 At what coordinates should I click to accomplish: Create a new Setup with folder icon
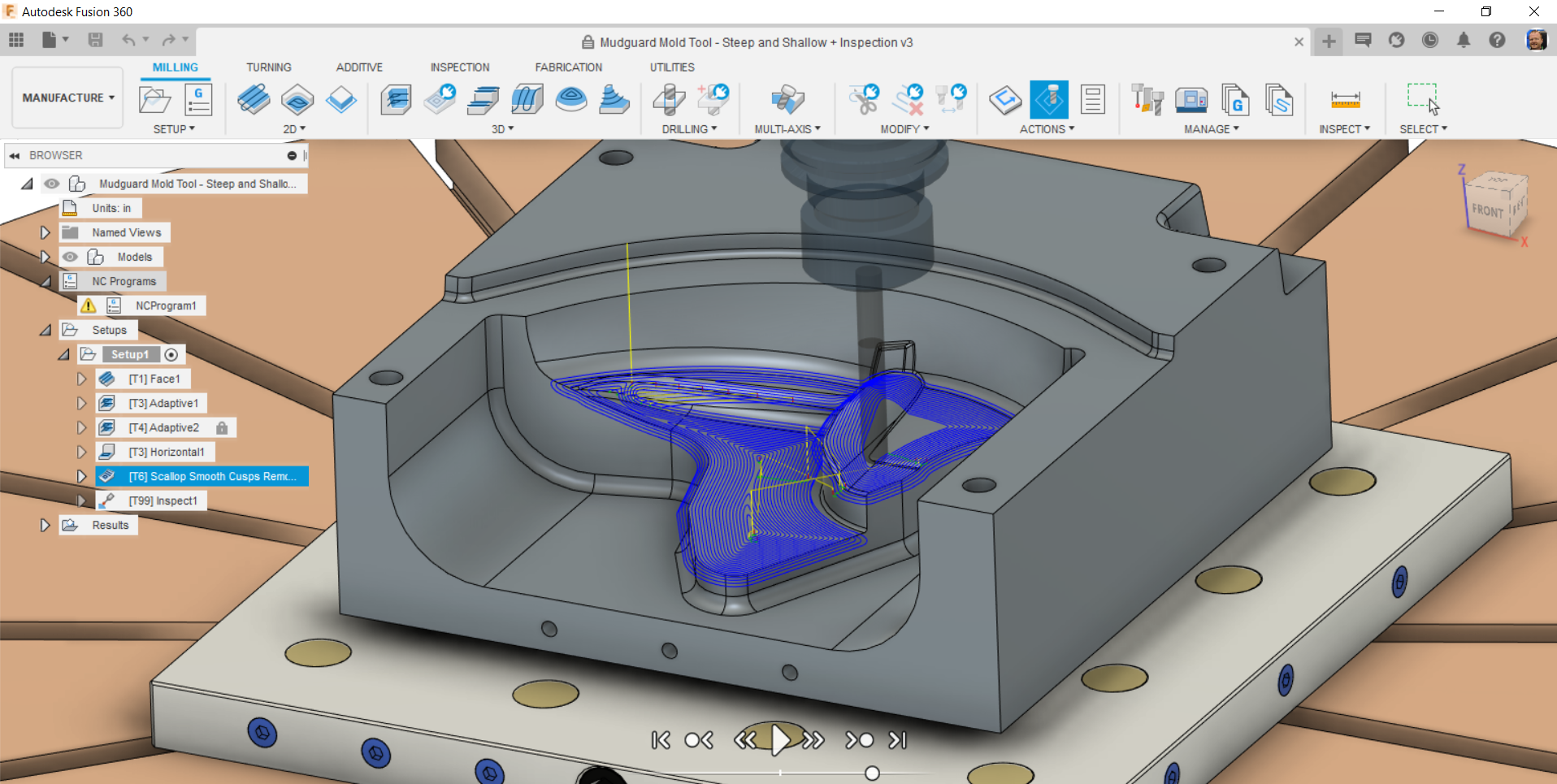coord(154,101)
